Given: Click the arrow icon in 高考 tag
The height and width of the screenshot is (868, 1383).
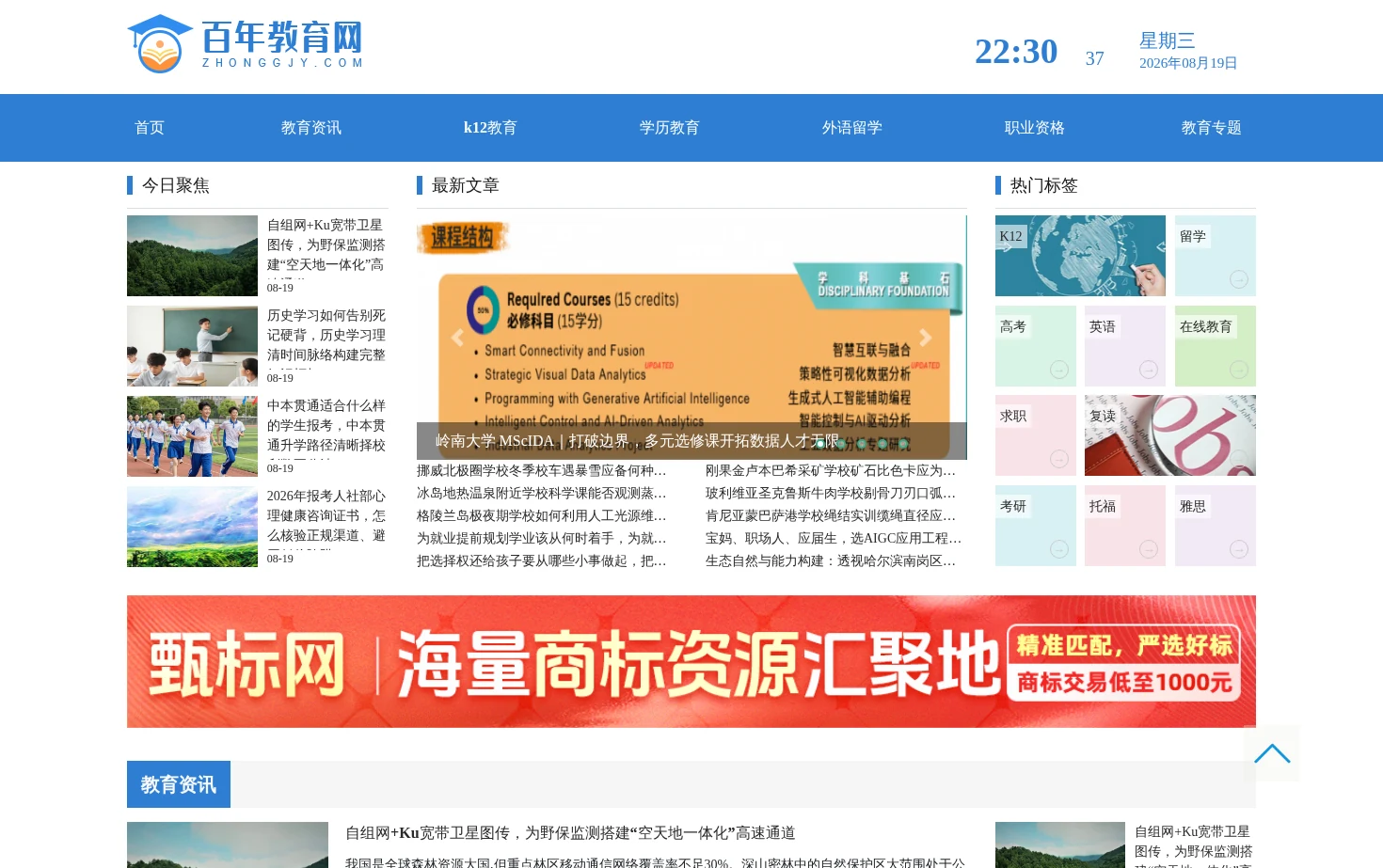Looking at the screenshot, I should tap(1059, 370).
